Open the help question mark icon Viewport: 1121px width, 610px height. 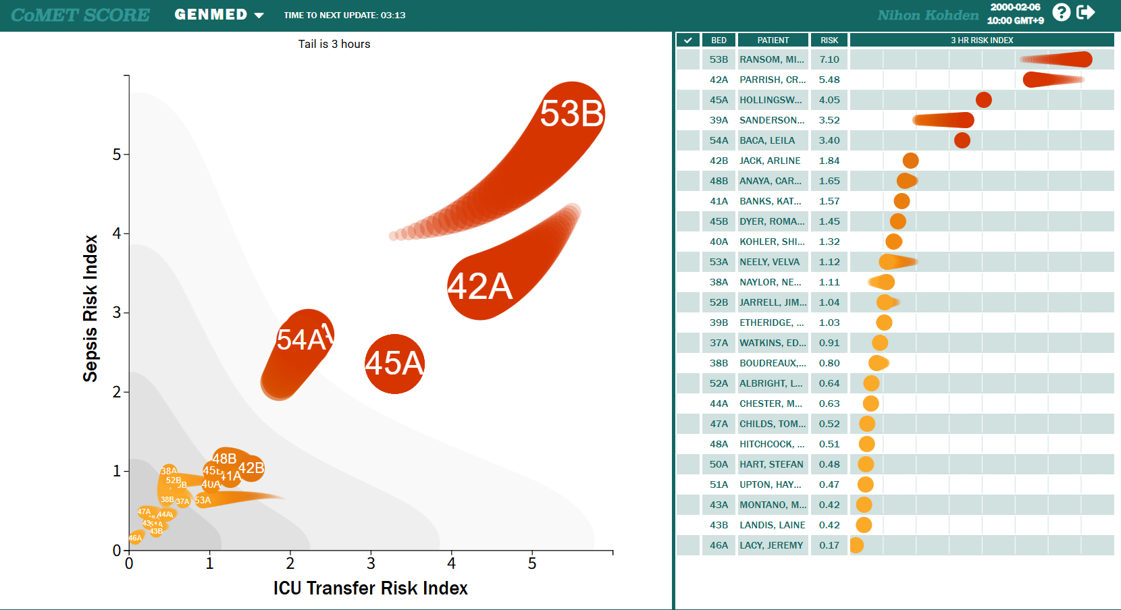click(1062, 12)
